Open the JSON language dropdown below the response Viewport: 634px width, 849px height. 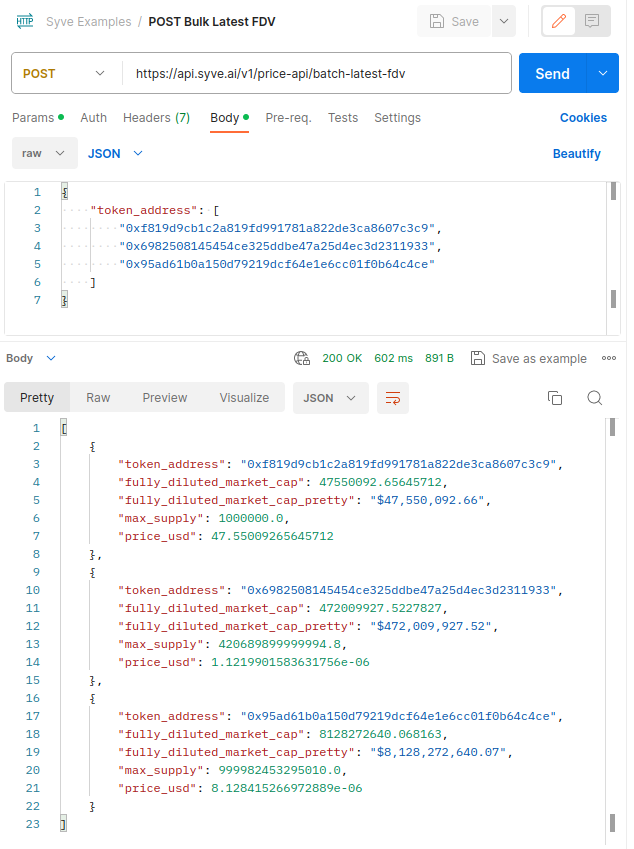330,397
